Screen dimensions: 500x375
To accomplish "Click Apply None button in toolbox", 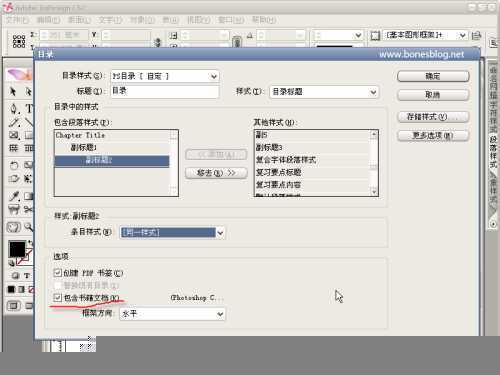I will (31, 289).
